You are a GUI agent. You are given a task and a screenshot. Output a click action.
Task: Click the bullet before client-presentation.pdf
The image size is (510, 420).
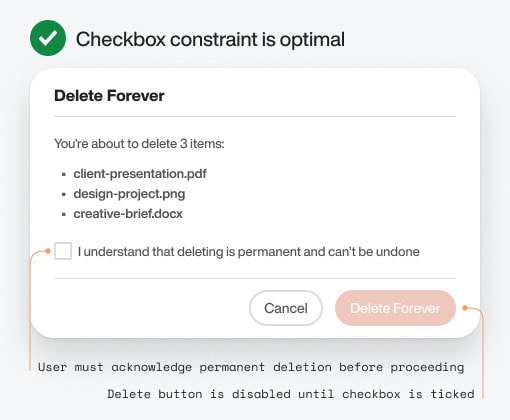(x=64, y=174)
